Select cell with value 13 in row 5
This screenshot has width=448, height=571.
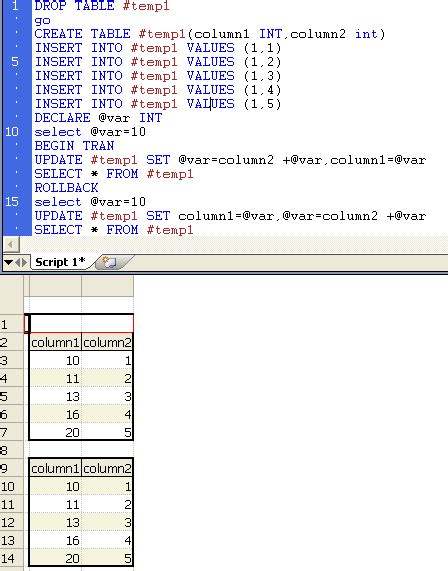tap(55, 396)
